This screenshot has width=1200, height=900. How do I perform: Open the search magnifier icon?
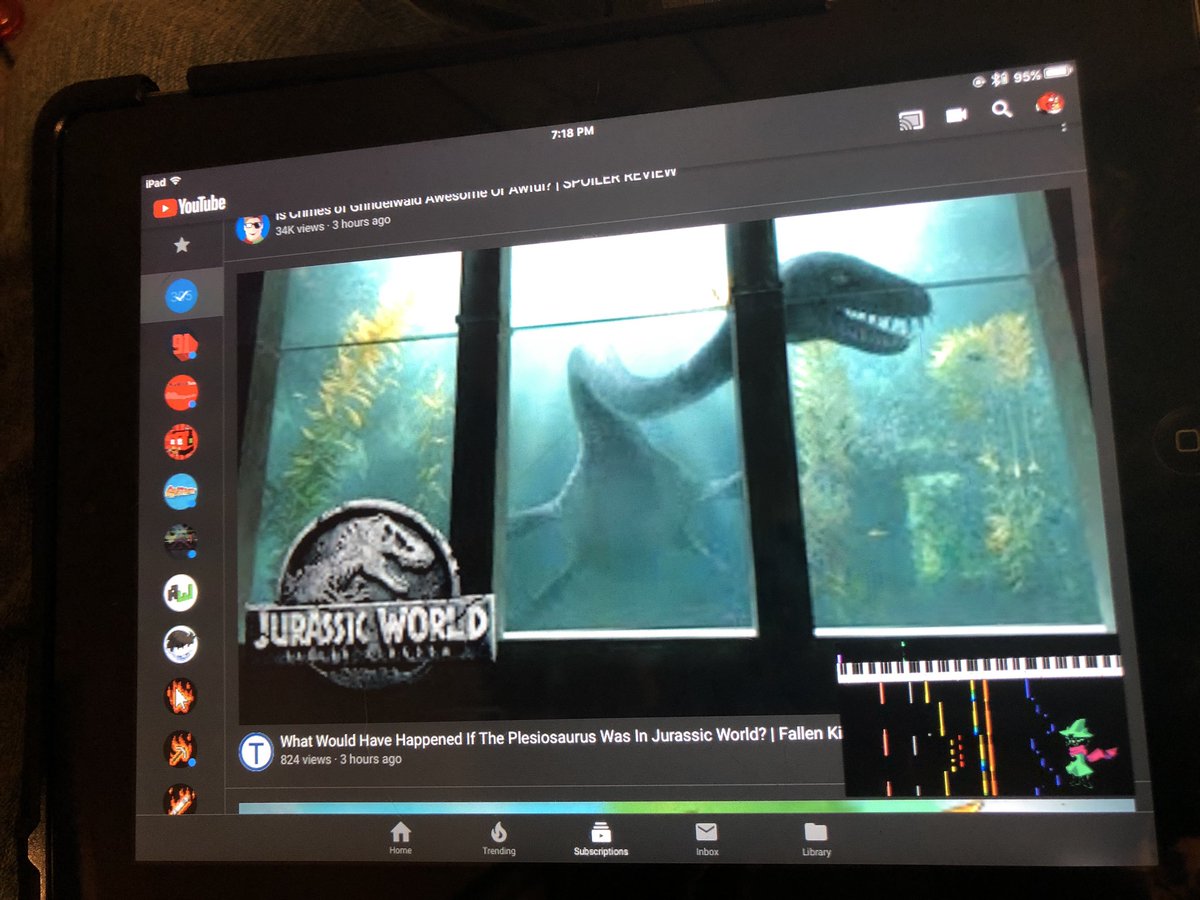click(x=1001, y=109)
